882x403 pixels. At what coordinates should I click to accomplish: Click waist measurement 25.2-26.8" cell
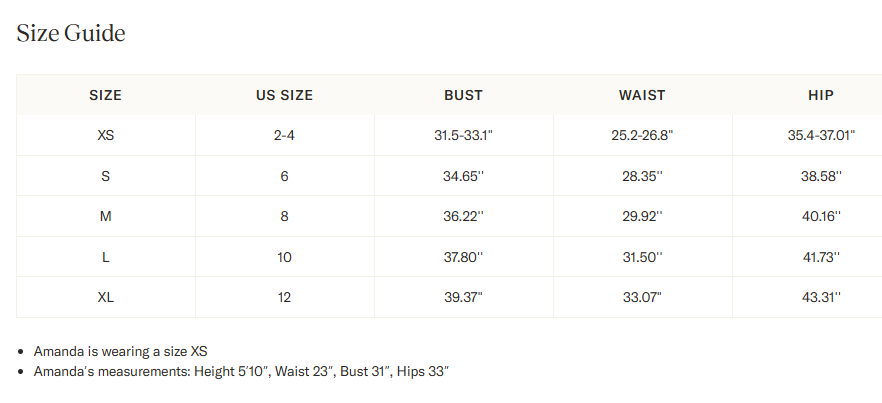tap(642, 135)
